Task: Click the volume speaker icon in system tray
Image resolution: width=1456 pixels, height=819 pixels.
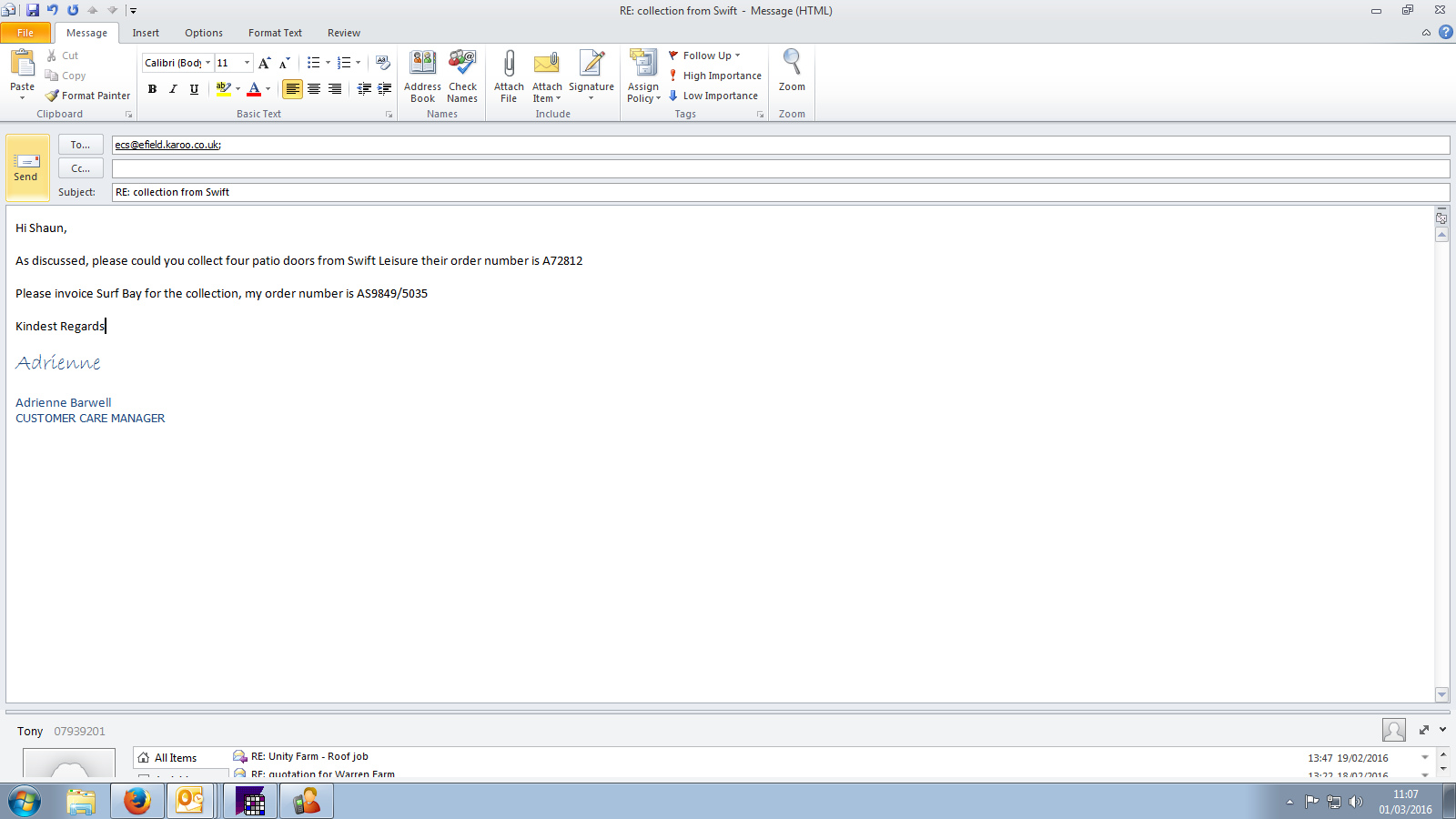Action: click(1356, 802)
